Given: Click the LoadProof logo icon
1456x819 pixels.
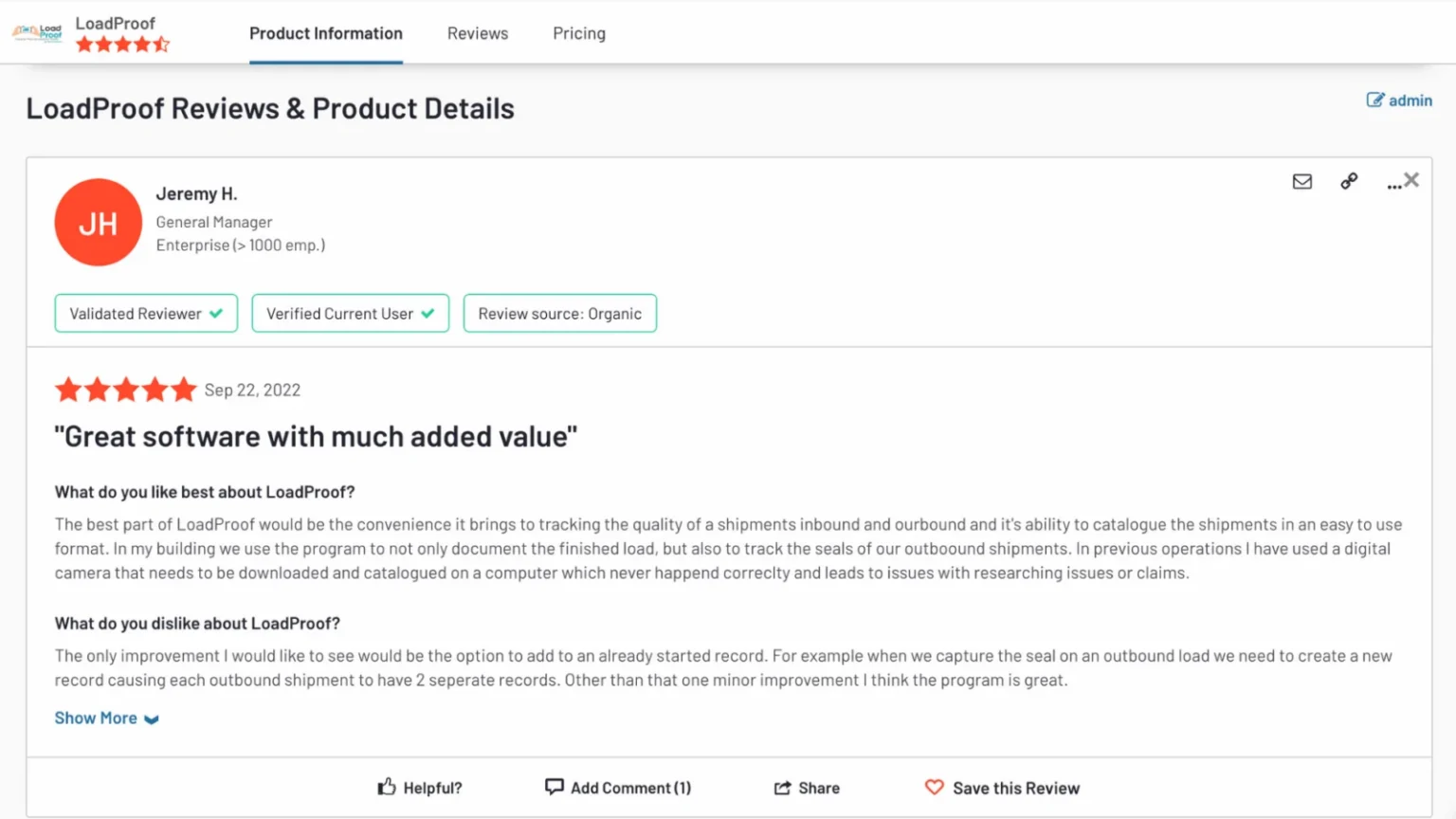Looking at the screenshot, I should pos(37,33).
